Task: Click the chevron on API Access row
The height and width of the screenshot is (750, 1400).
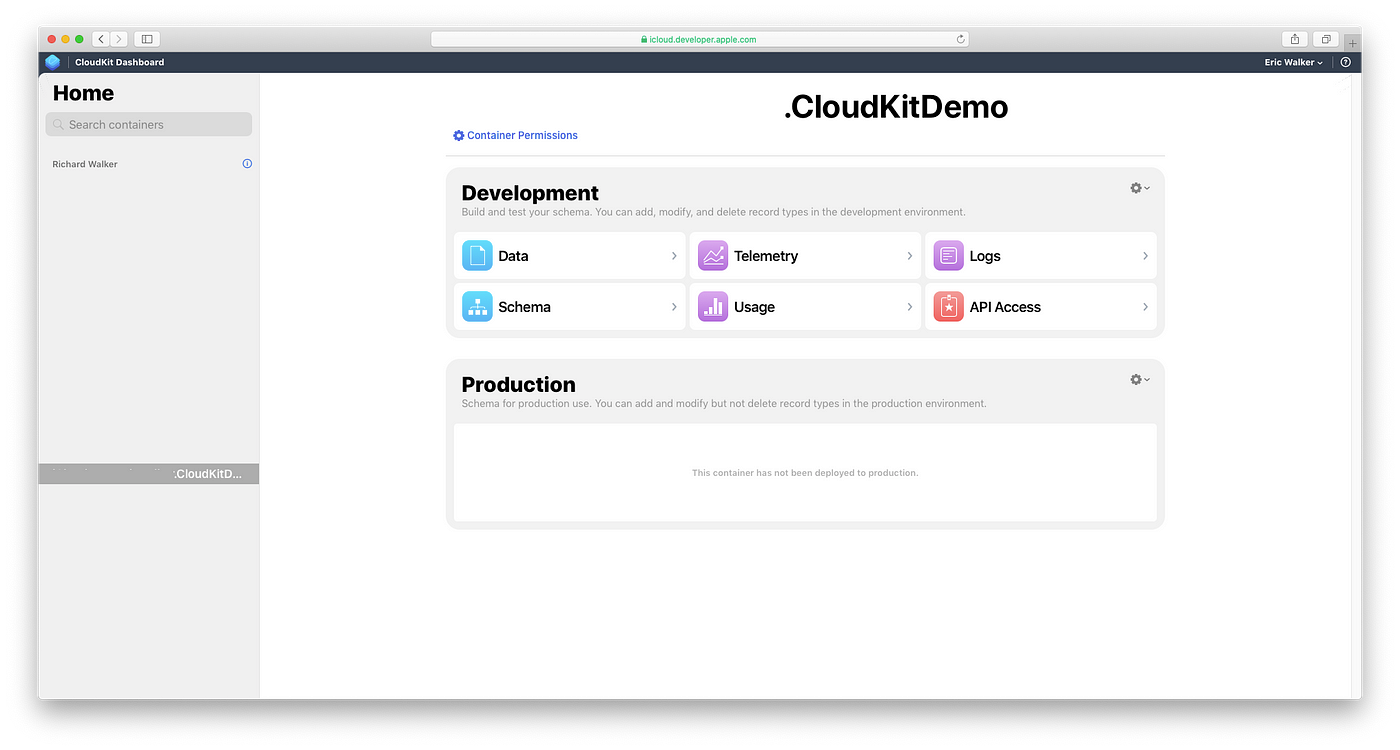Action: pyautogui.click(x=1145, y=307)
